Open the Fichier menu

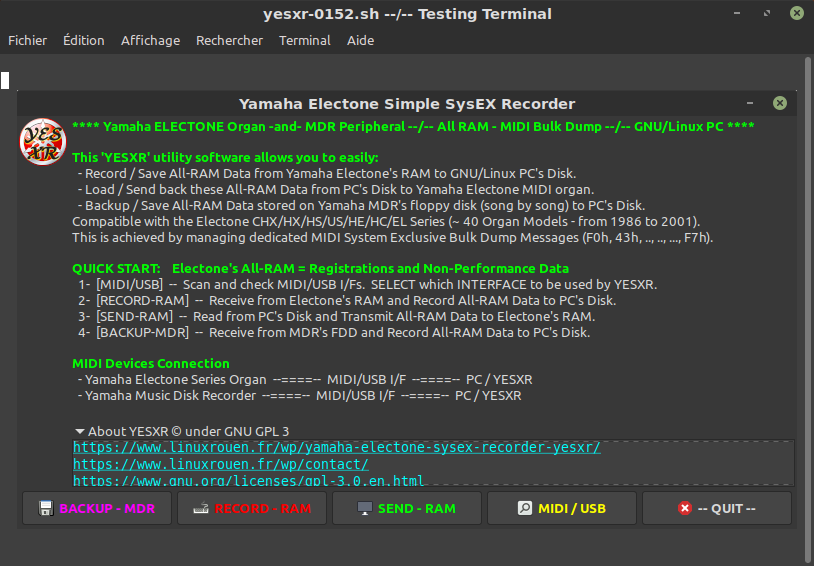(x=28, y=41)
